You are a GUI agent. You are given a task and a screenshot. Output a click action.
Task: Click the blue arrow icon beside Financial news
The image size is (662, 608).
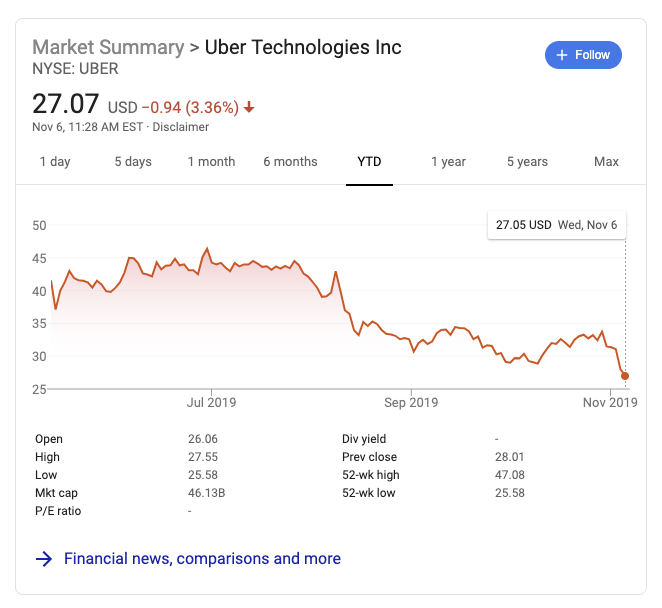(x=44, y=559)
